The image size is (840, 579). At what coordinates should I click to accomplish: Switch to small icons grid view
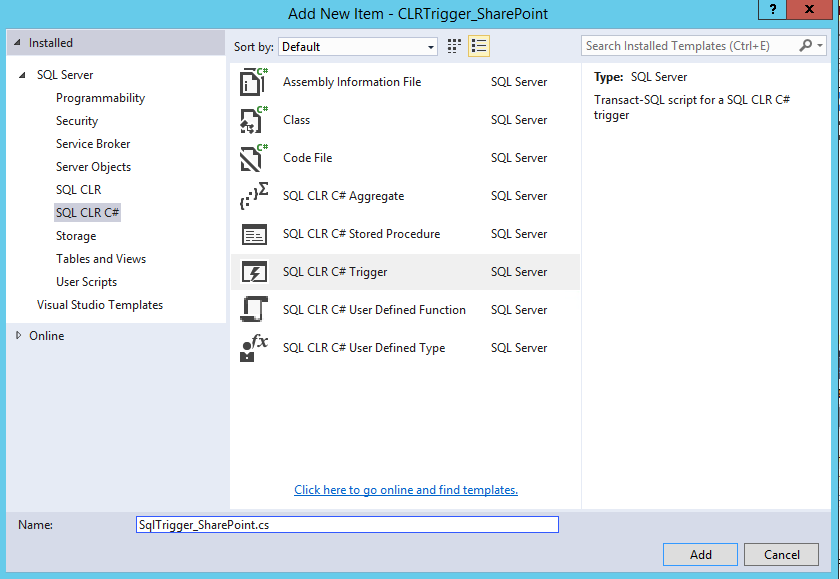[x=454, y=47]
